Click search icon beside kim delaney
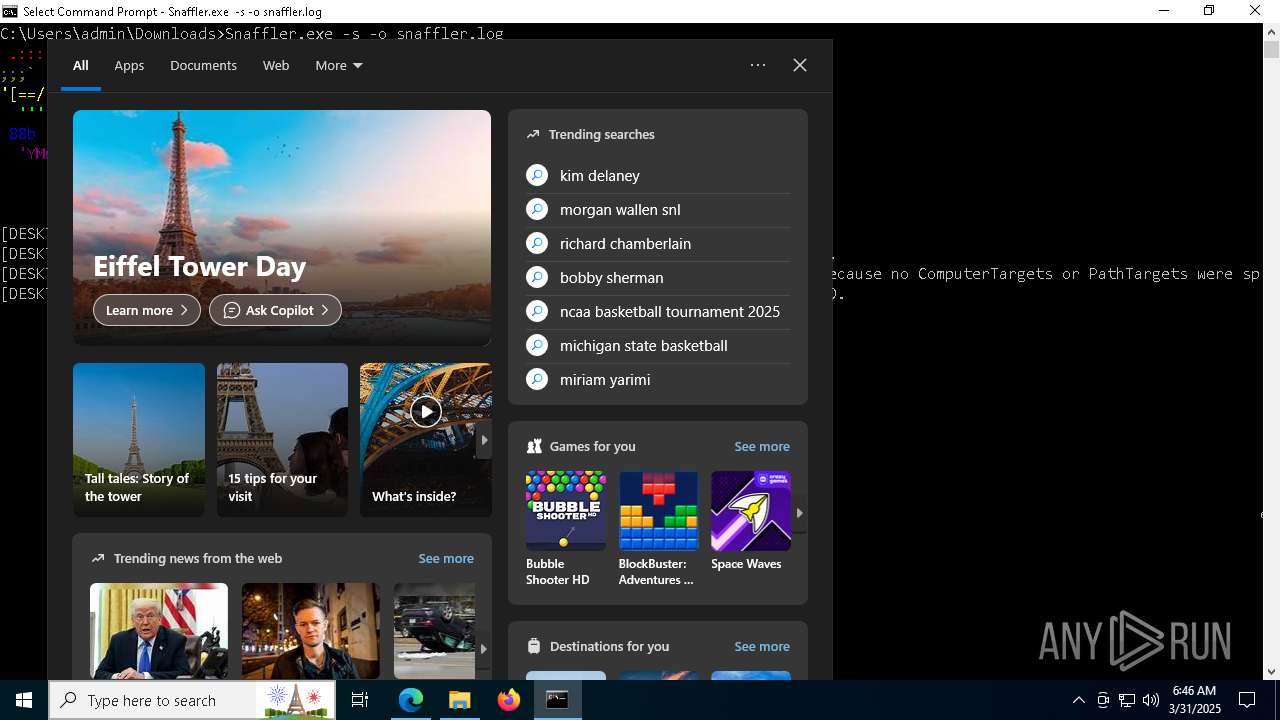Viewport: 1280px width, 720px height. (537, 175)
